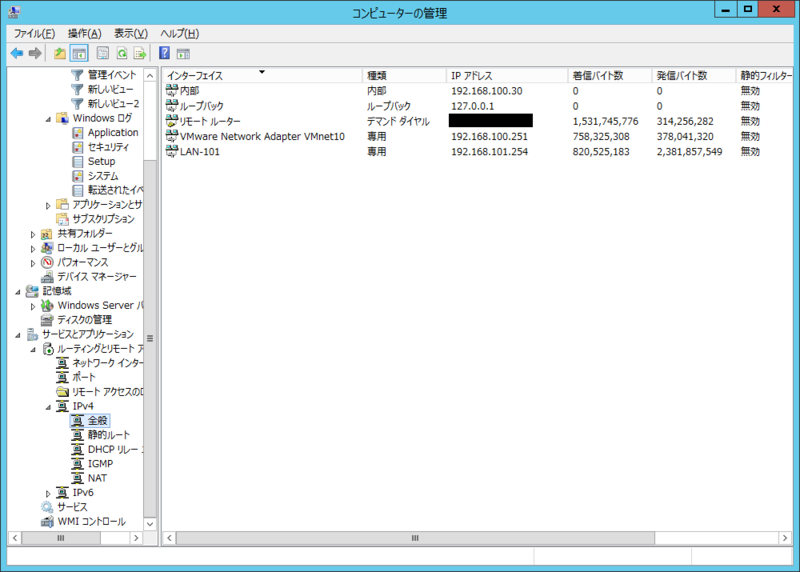Sort by the 種類 column header
Image resolution: width=800 pixels, height=572 pixels.
[405, 76]
